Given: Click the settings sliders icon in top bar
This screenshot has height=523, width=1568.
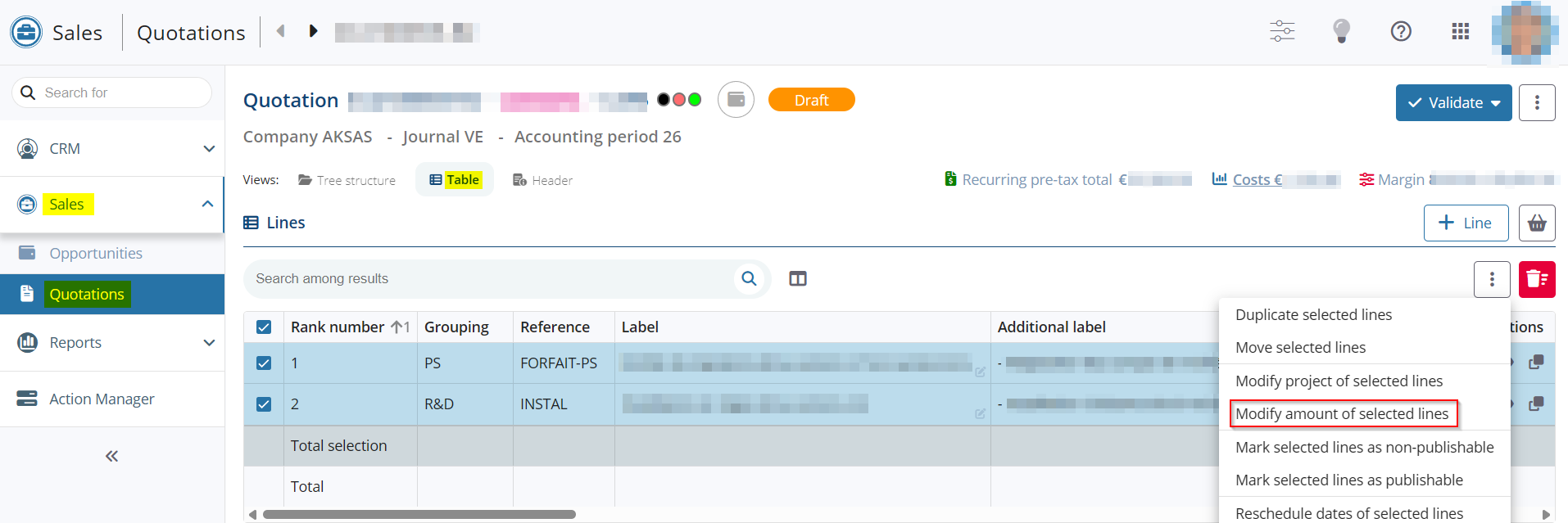Looking at the screenshot, I should (x=1282, y=32).
